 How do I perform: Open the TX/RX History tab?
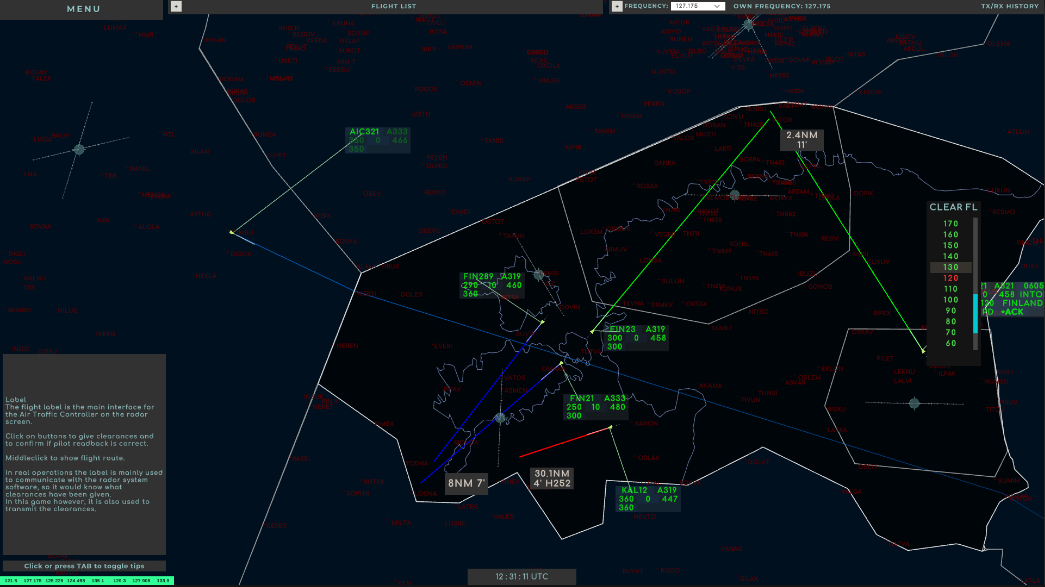click(x=1009, y=6)
